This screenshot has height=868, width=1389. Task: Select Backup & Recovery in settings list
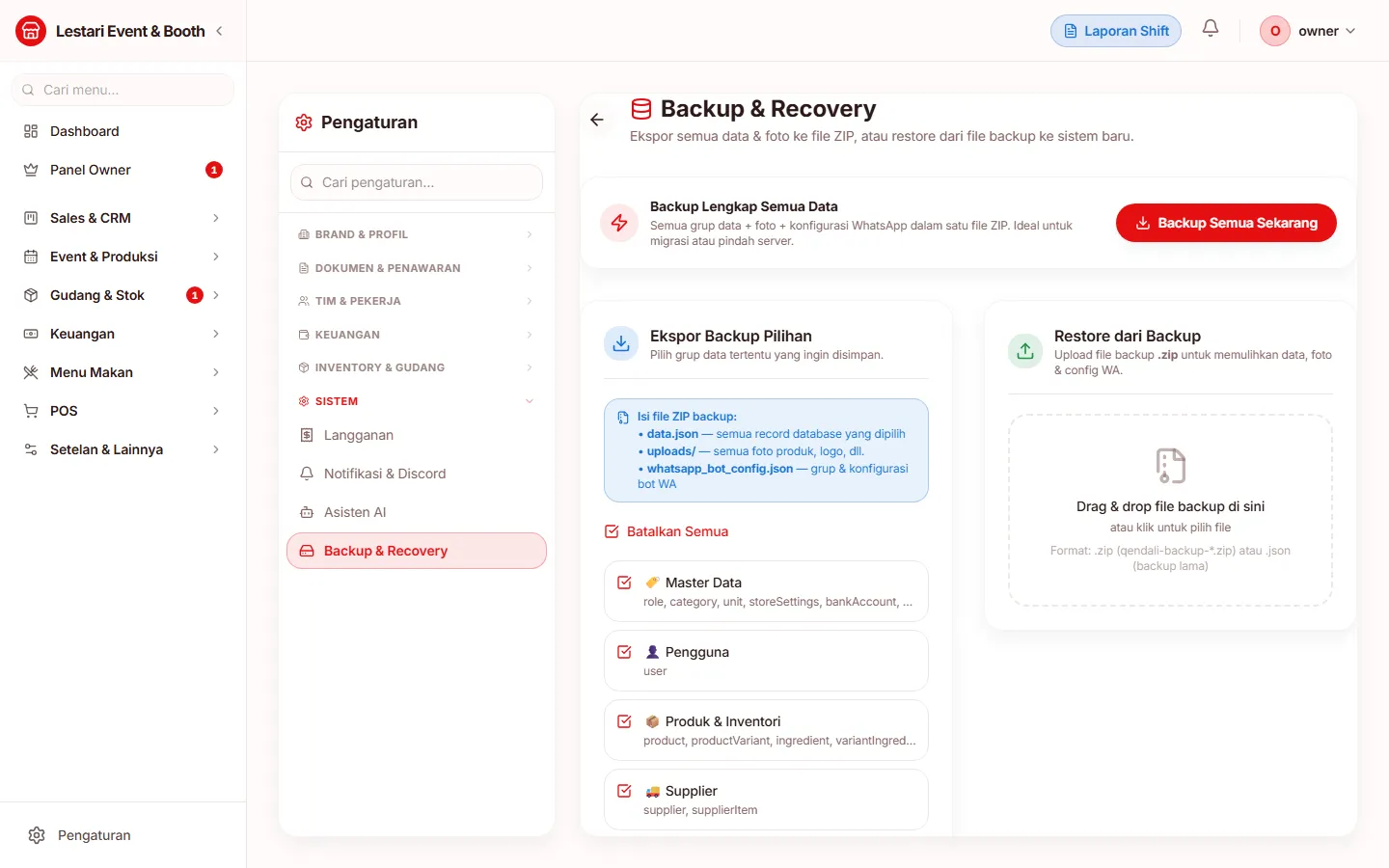417,551
